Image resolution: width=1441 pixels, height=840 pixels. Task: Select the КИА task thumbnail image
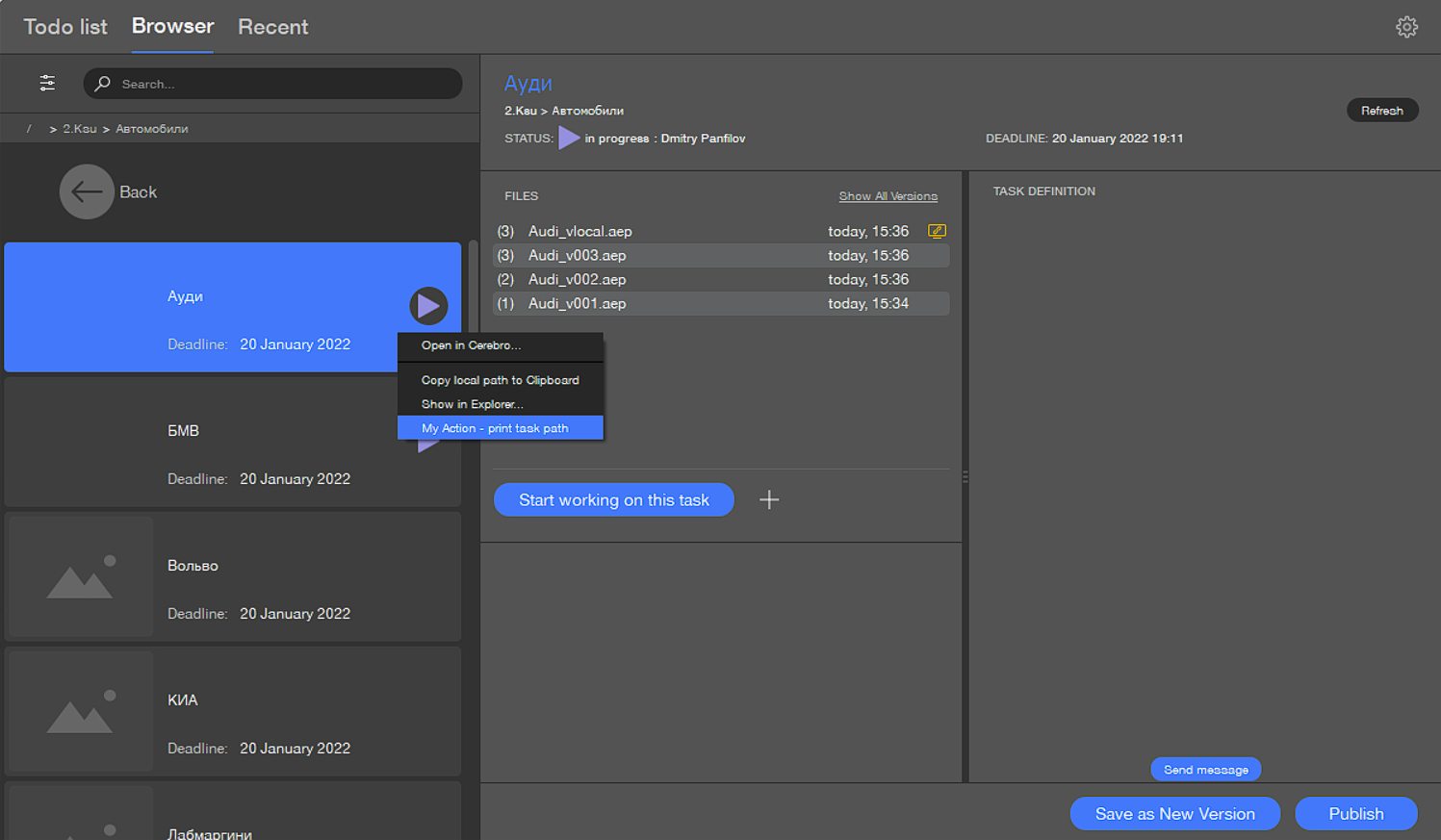[x=81, y=711]
